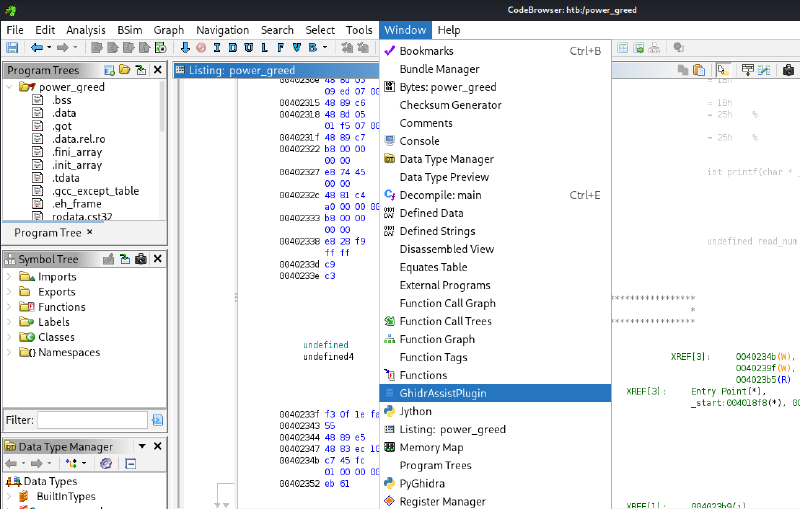Click the Symbol Tree Filter text field
Screen dimensions: 800x509
92,420
